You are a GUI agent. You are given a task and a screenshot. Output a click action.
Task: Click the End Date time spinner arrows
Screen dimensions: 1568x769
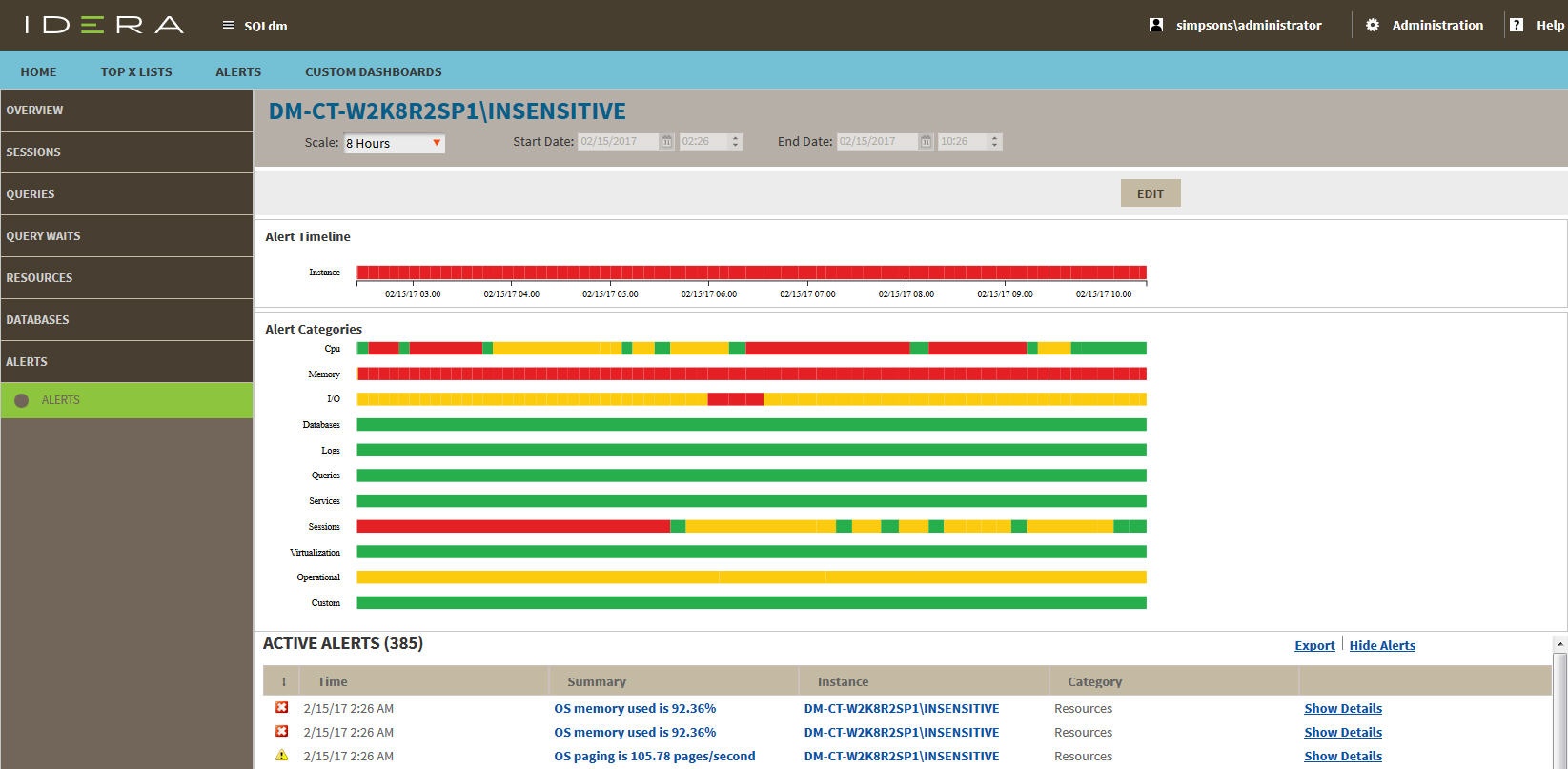pos(994,142)
